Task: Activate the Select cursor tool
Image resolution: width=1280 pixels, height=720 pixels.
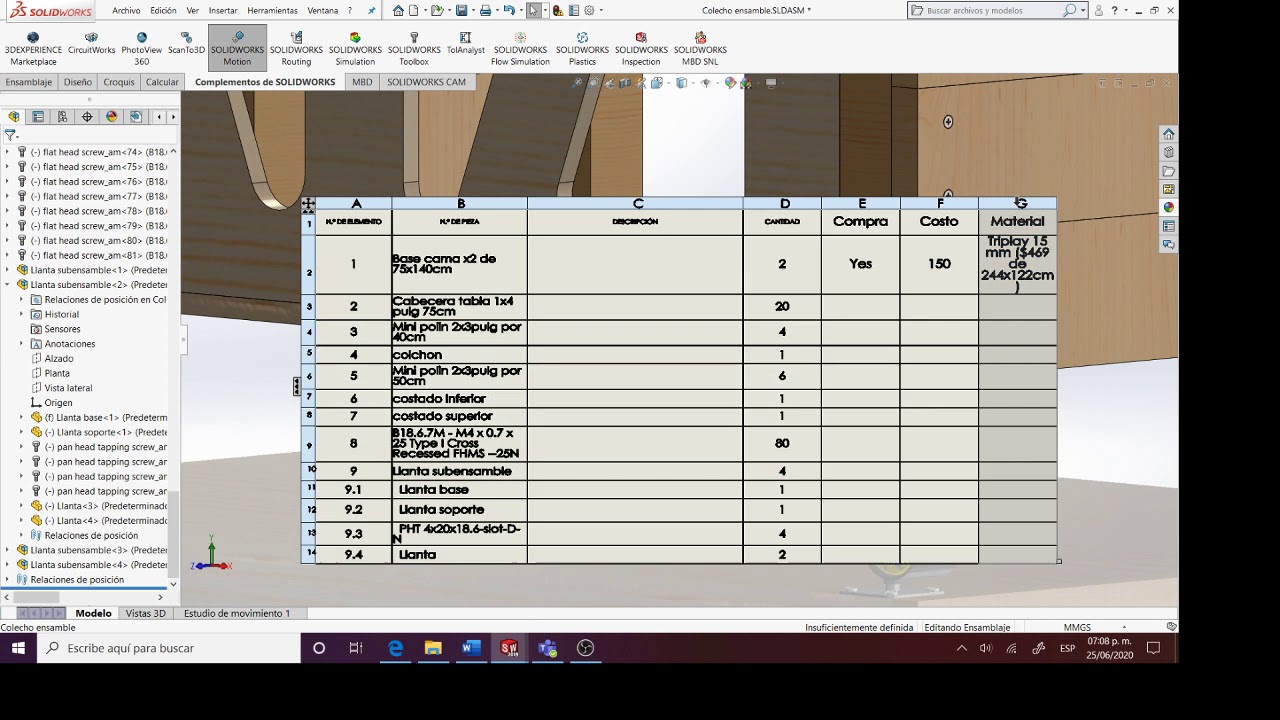Action: 534,10
